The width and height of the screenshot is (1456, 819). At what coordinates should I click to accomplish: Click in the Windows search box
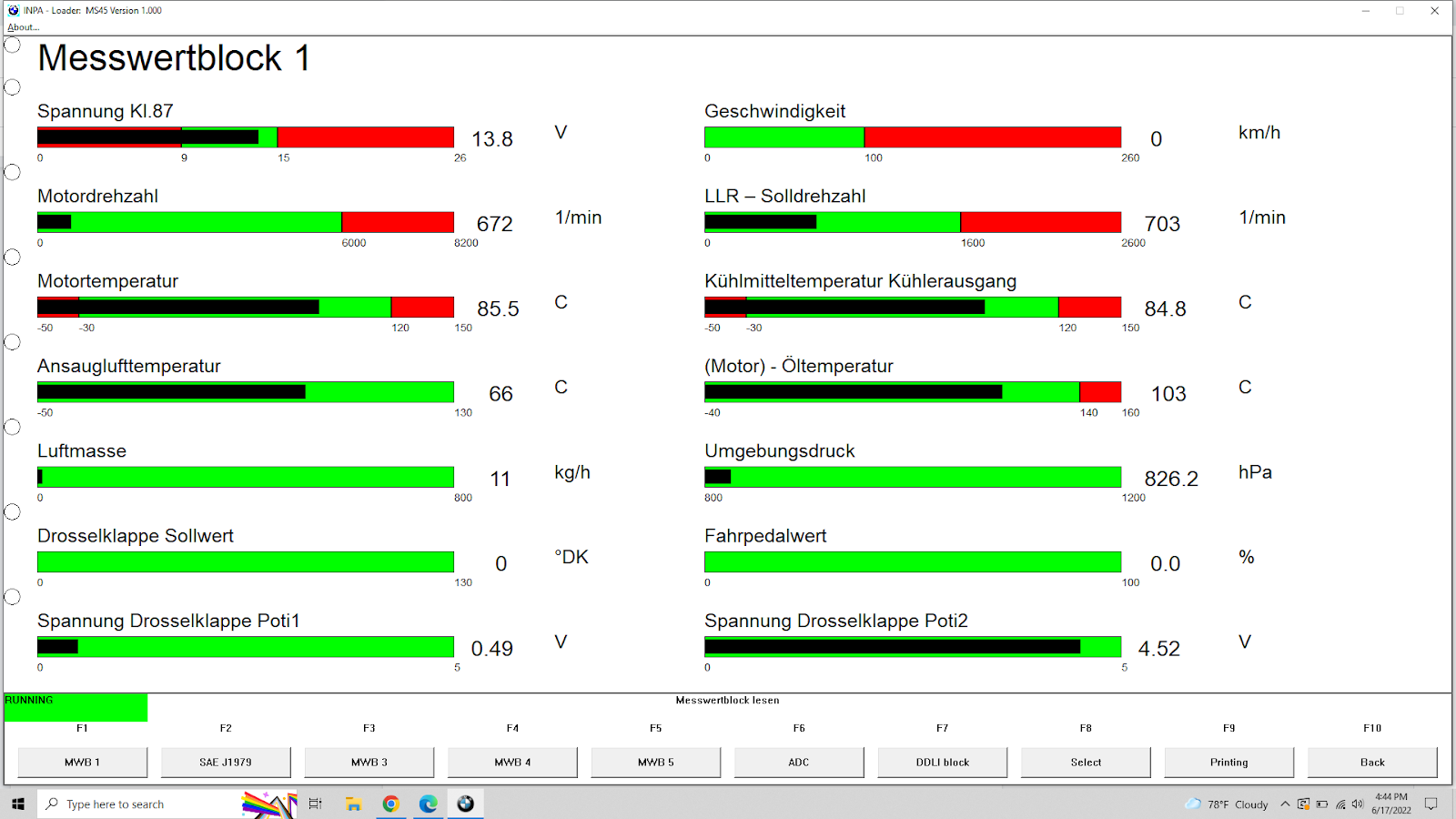pos(167,804)
